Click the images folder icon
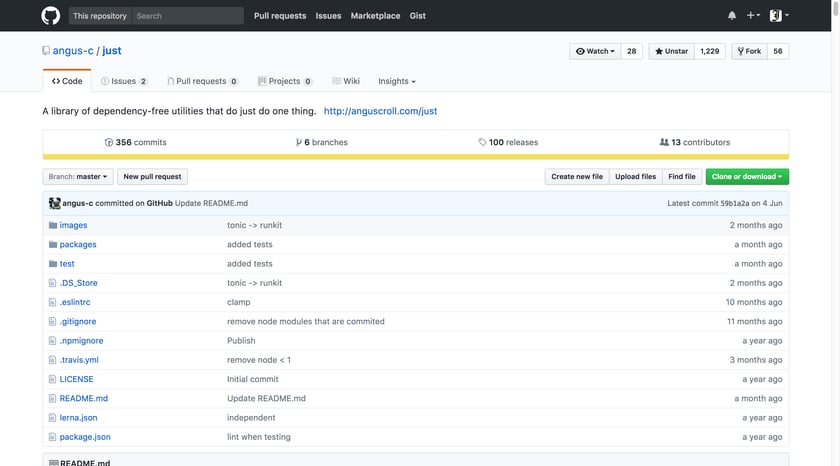Screen dimensions: 840x466 click(x=52, y=225)
